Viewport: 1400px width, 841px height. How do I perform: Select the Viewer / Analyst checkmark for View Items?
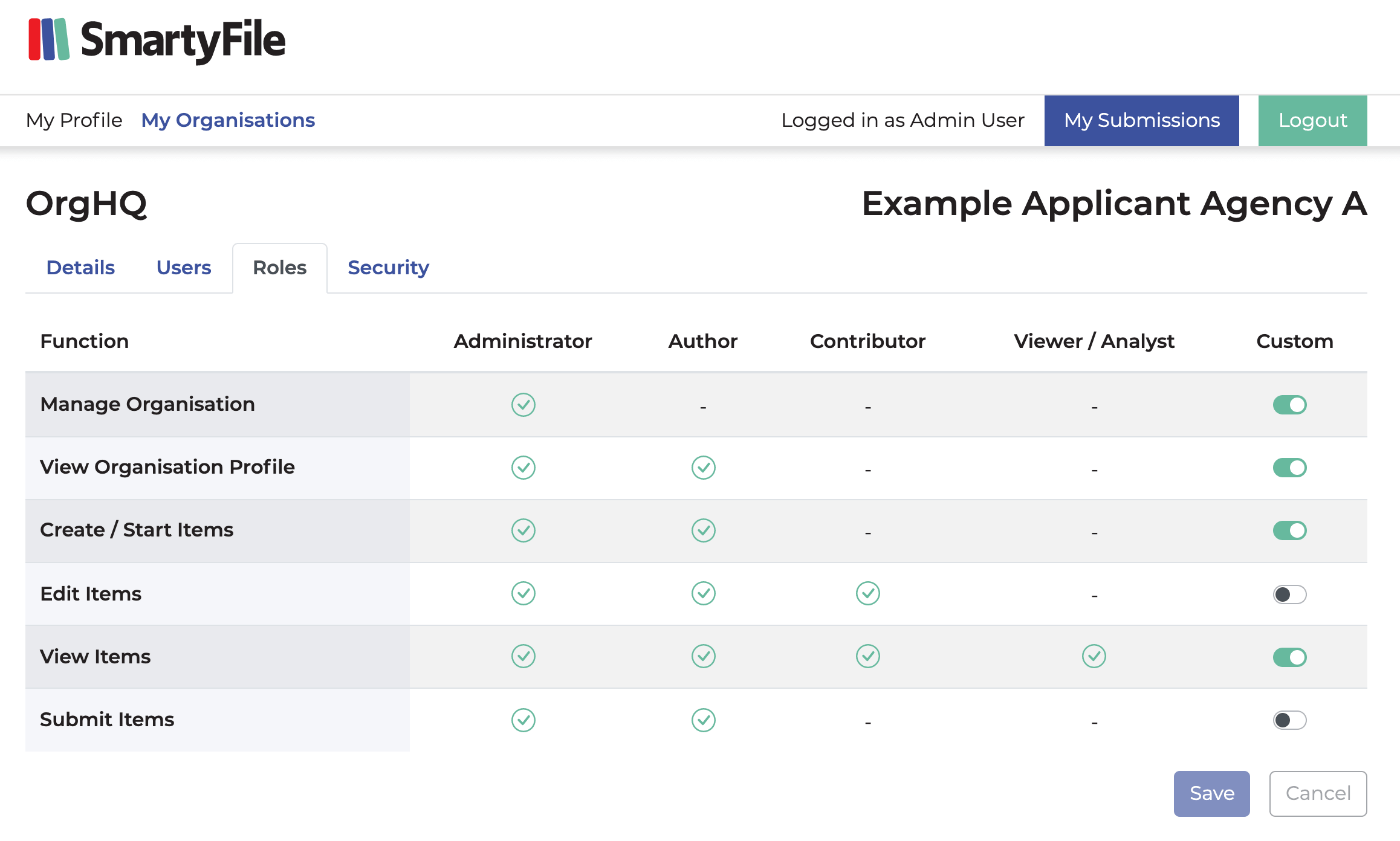tap(1094, 657)
